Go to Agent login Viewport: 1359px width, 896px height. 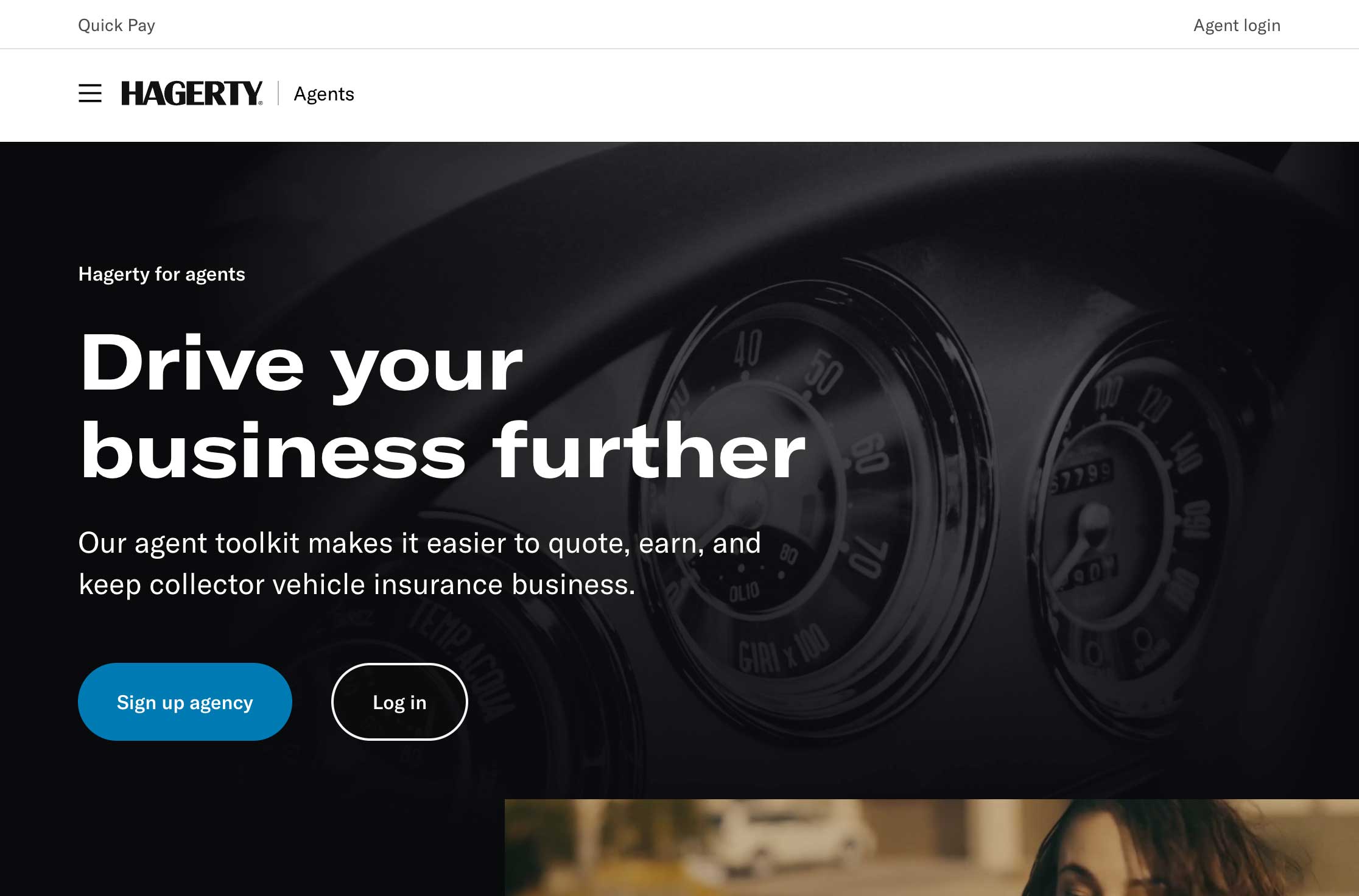point(1237,25)
